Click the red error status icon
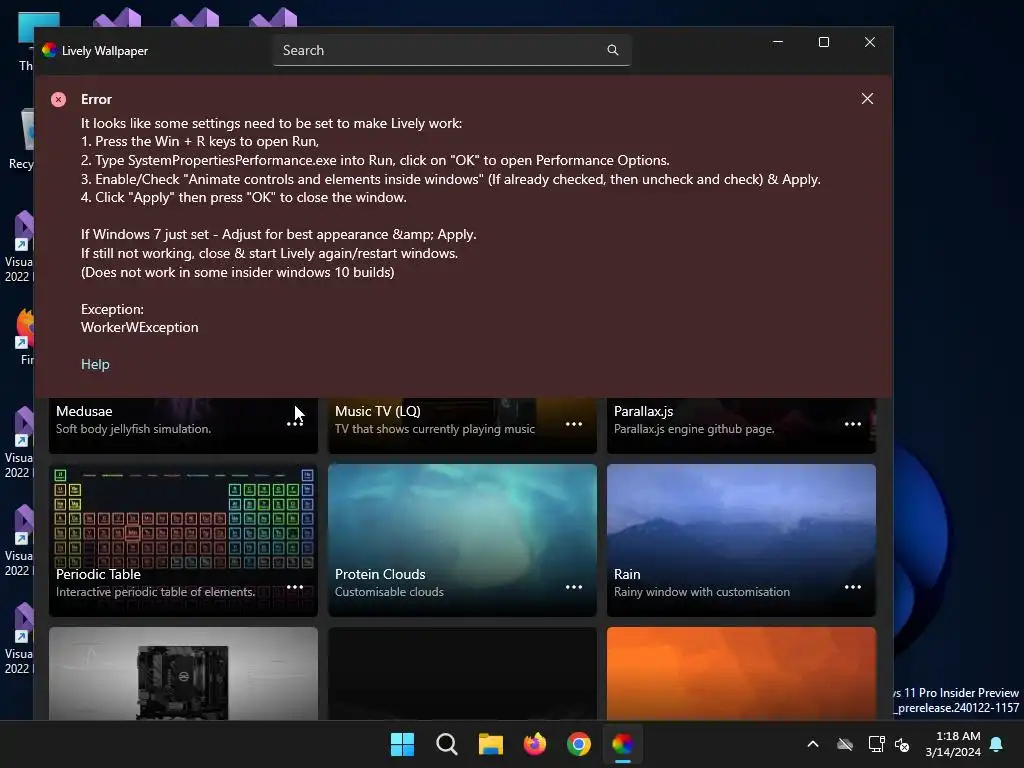Image resolution: width=1024 pixels, height=768 pixels. [x=59, y=99]
